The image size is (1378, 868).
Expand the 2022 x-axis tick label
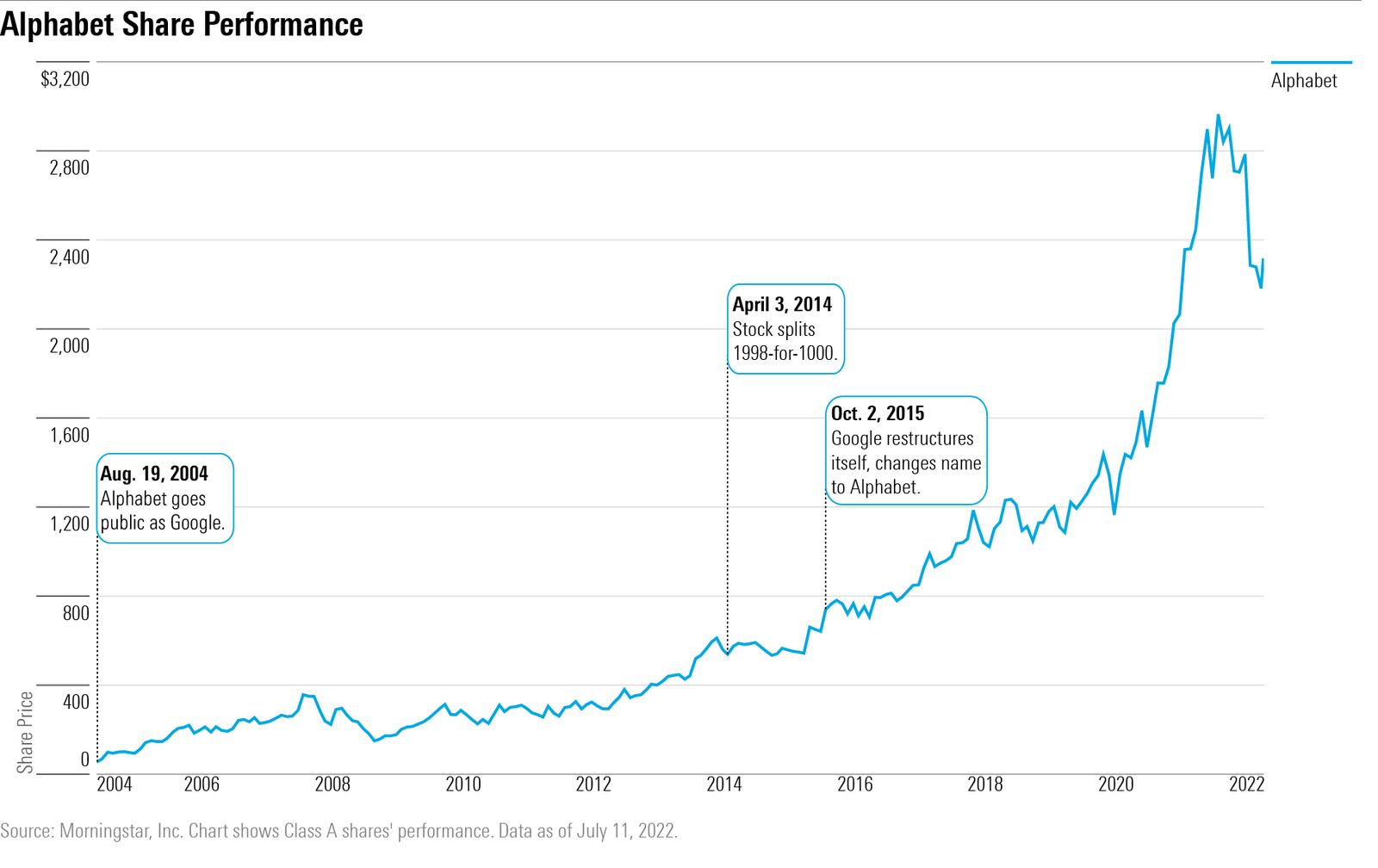(x=1246, y=785)
